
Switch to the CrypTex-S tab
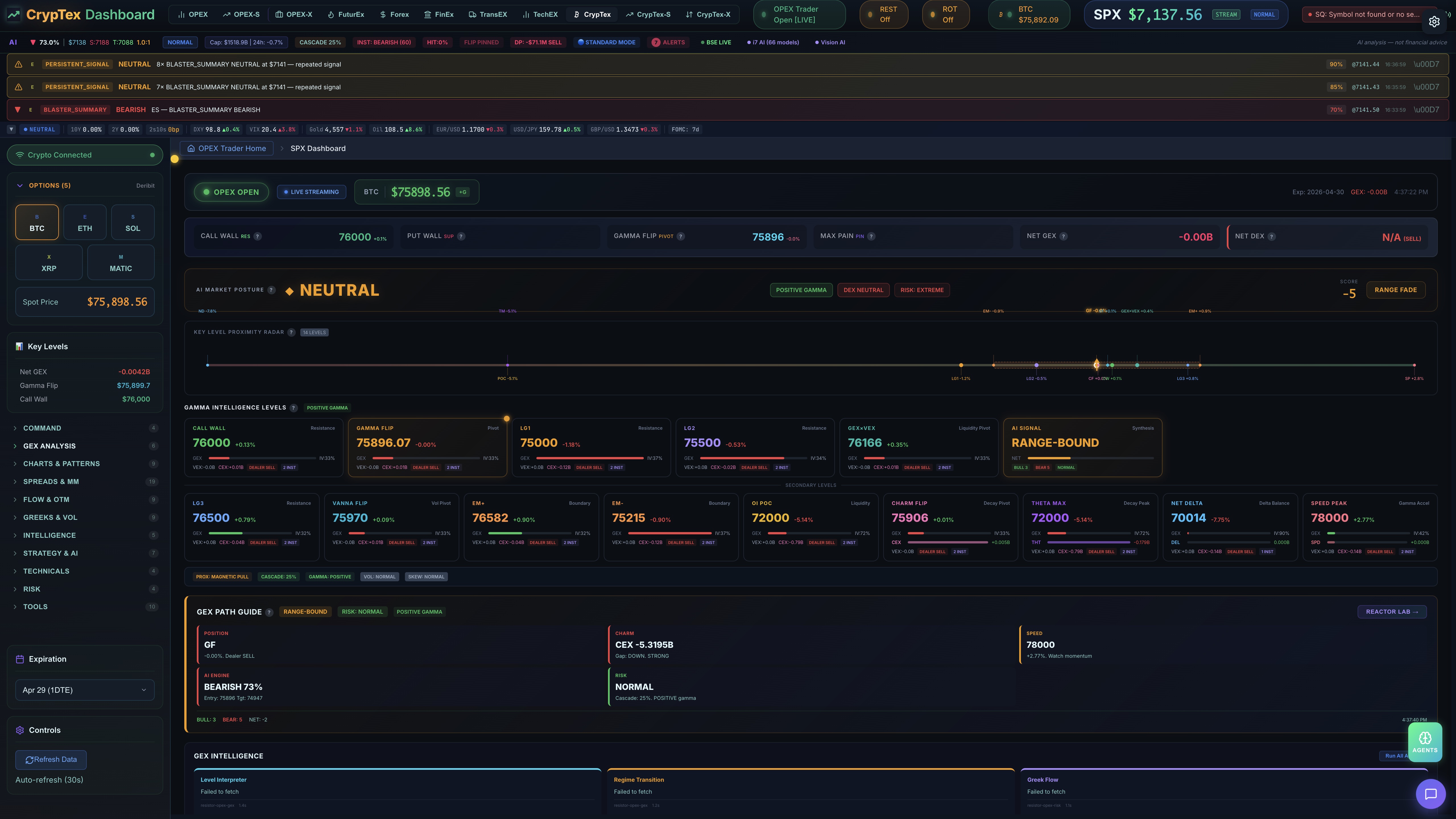pyautogui.click(x=648, y=15)
